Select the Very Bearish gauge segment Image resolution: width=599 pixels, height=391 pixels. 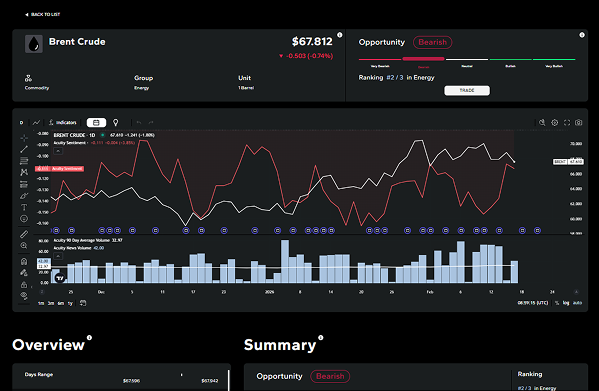[380, 60]
